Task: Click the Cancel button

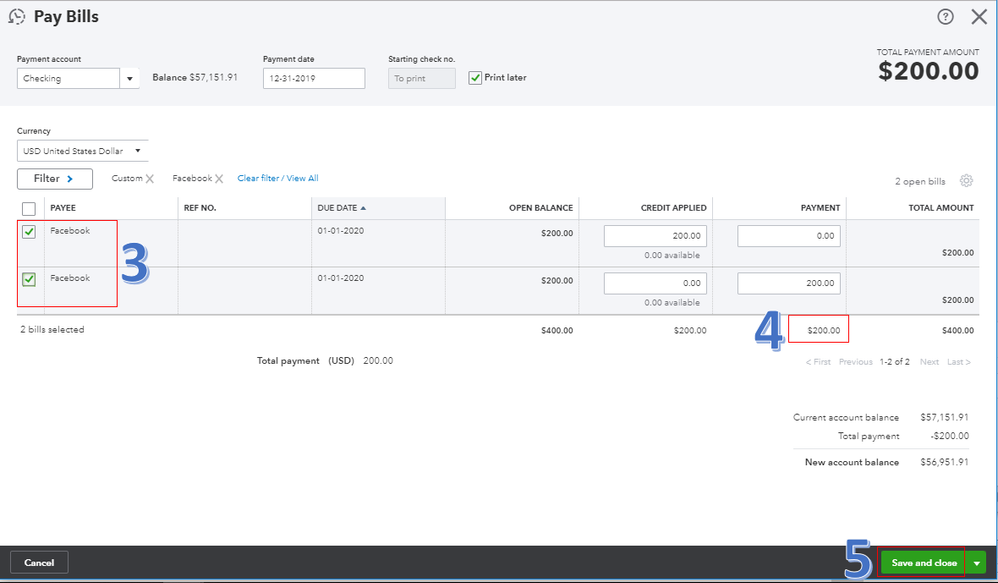Action: pos(39,563)
